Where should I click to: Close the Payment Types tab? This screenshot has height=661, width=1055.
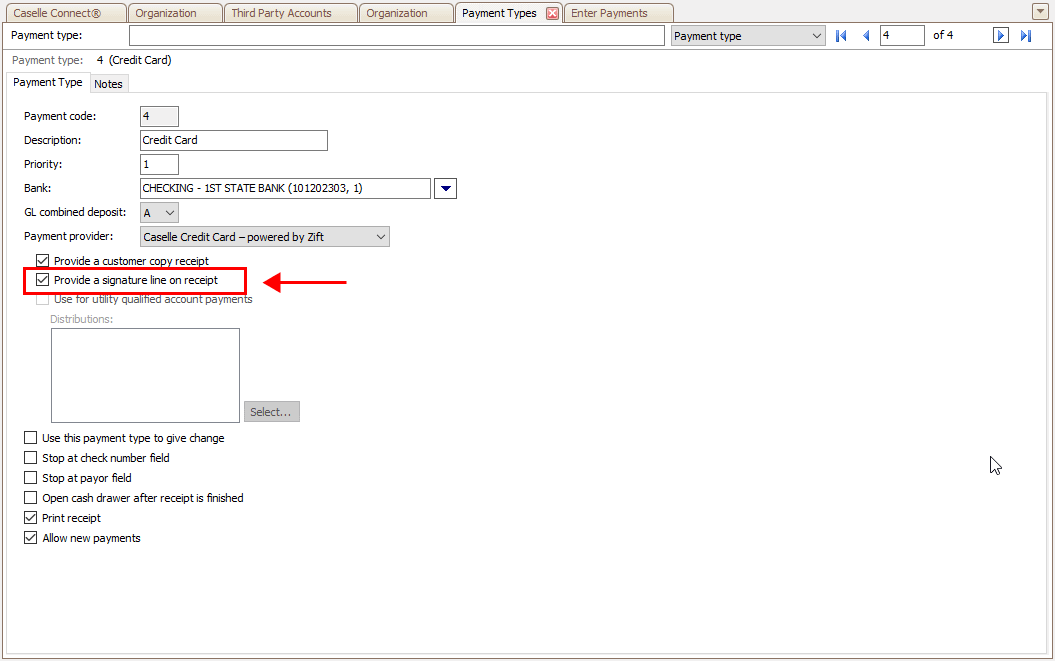pyautogui.click(x=552, y=13)
